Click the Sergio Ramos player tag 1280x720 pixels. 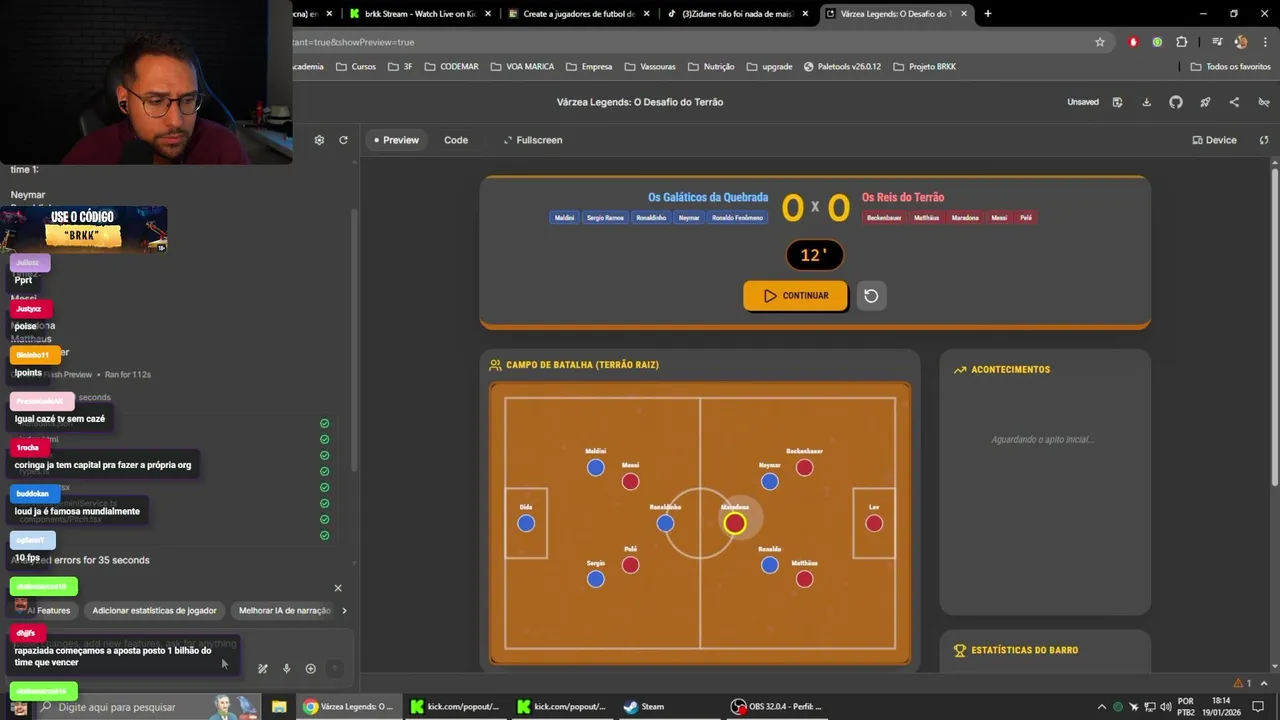[605, 218]
